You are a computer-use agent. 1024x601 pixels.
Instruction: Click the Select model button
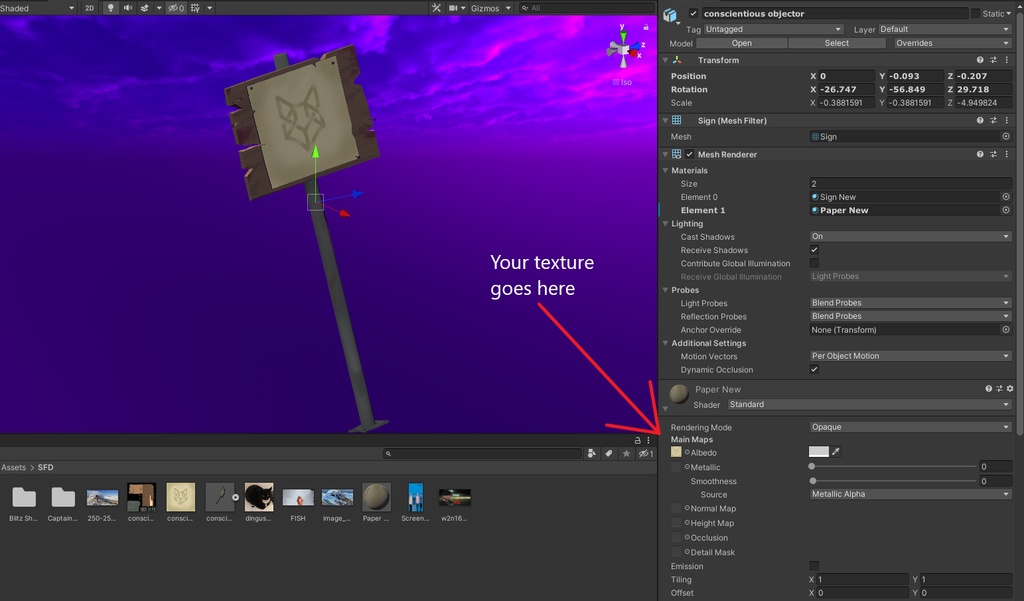(x=837, y=43)
